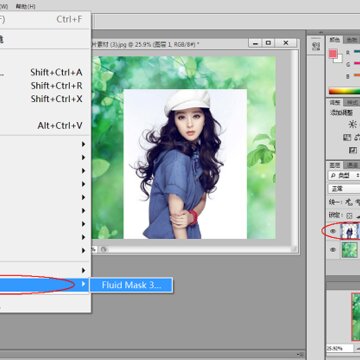
Task: Switch to the tab next to Layers
Action: 351,165
